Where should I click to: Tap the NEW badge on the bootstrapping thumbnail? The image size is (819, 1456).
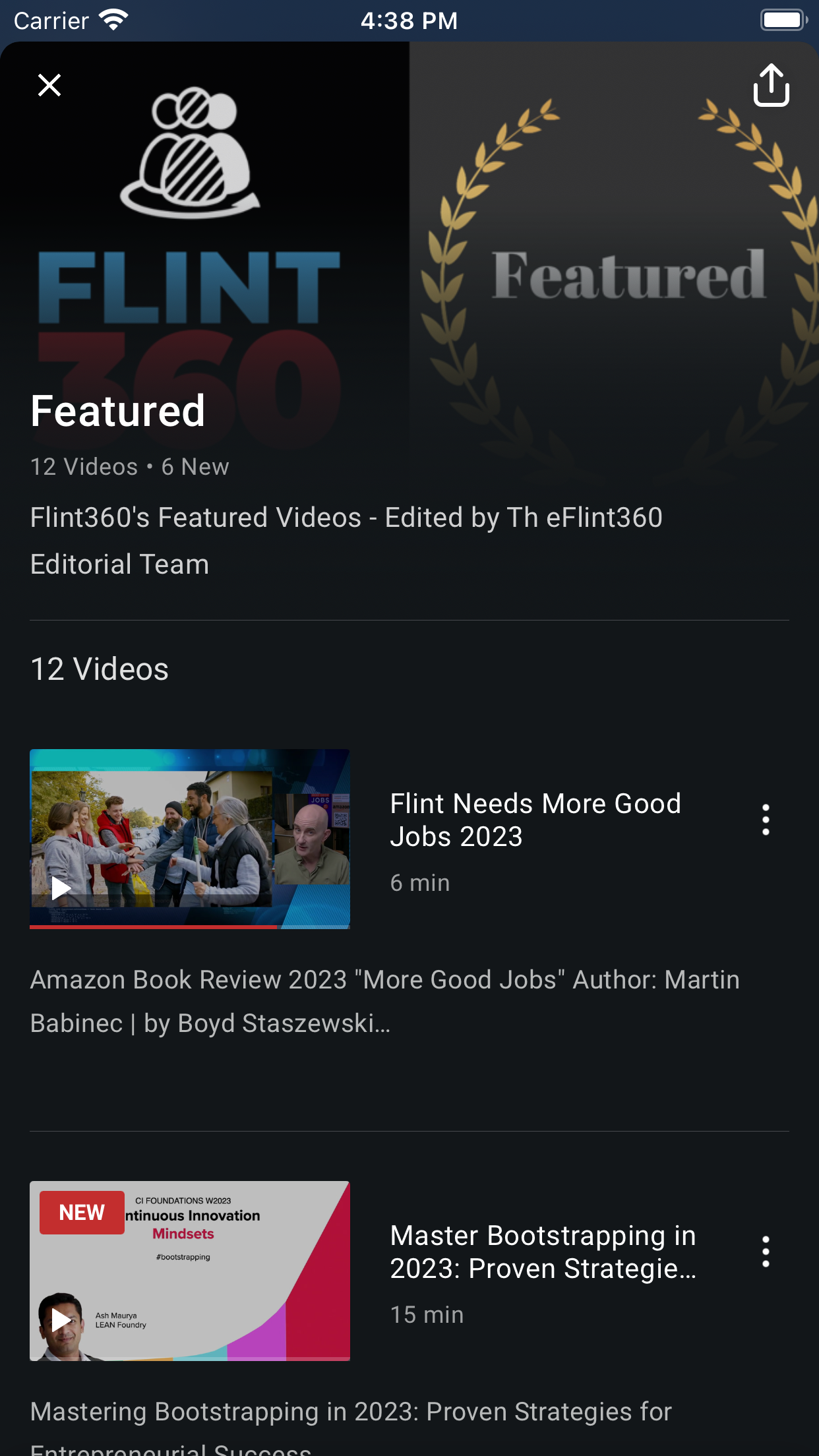[82, 1212]
